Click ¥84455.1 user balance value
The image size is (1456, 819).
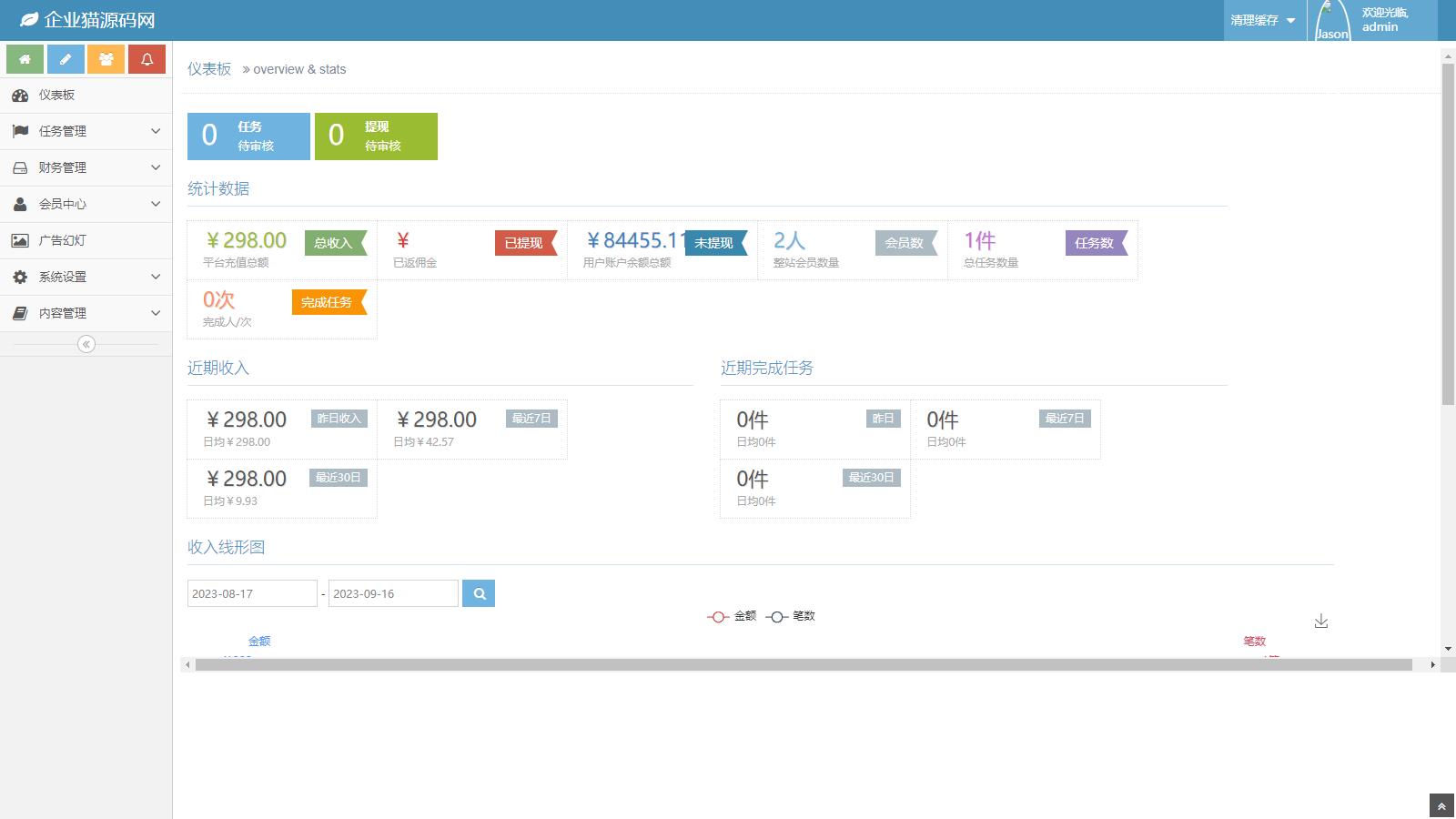coord(633,240)
